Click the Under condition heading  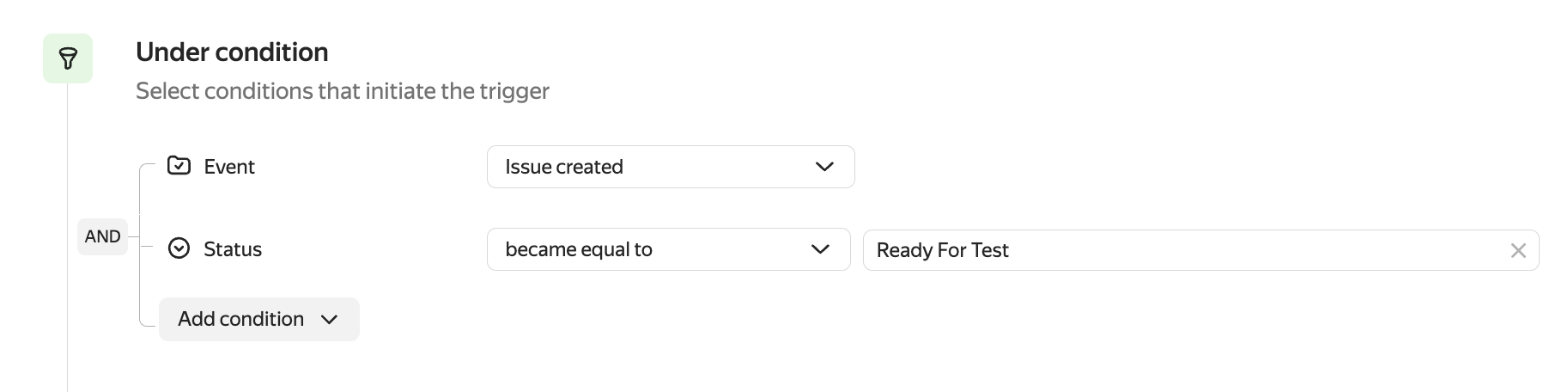[x=232, y=52]
